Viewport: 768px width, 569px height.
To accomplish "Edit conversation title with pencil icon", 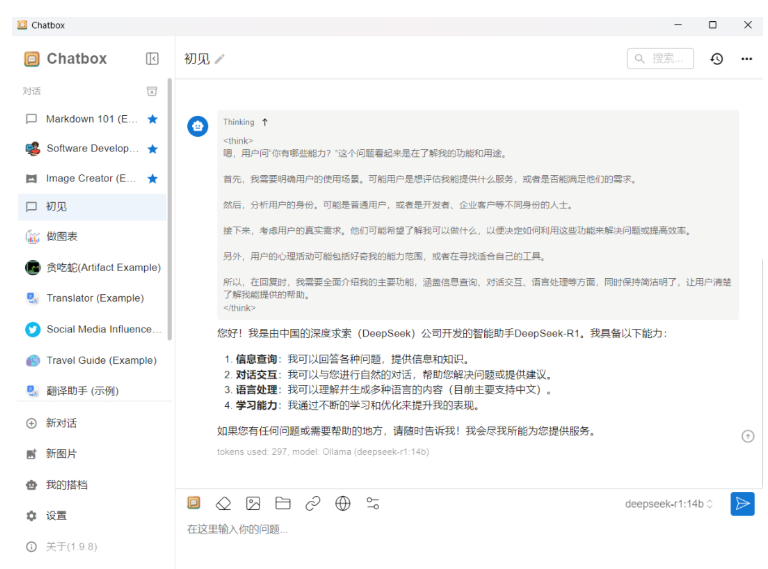I will [219, 59].
